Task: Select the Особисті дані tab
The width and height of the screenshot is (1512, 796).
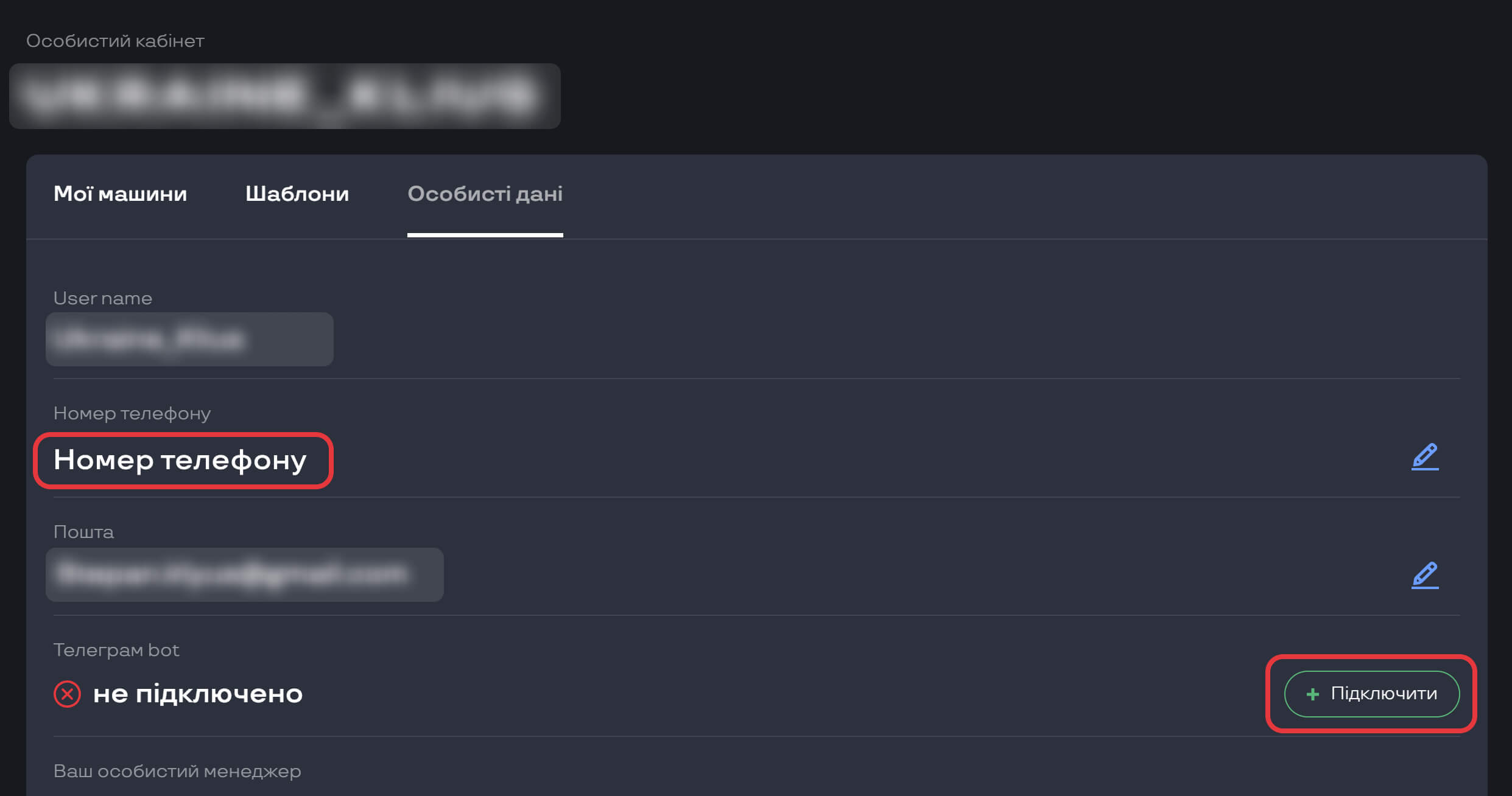Action: [485, 194]
